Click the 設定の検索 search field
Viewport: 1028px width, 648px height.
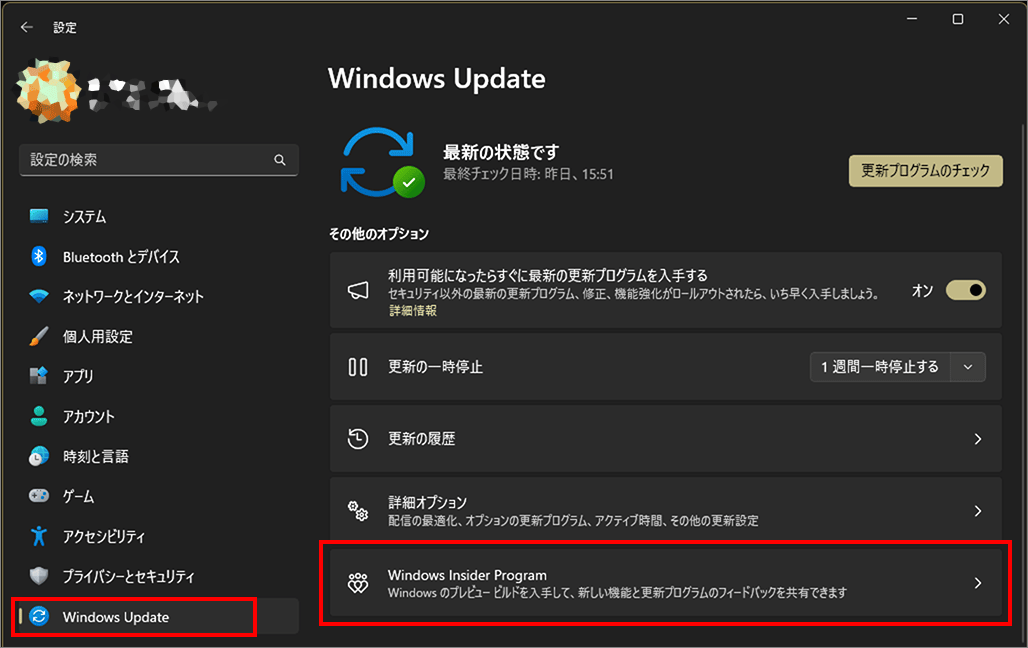coord(159,160)
